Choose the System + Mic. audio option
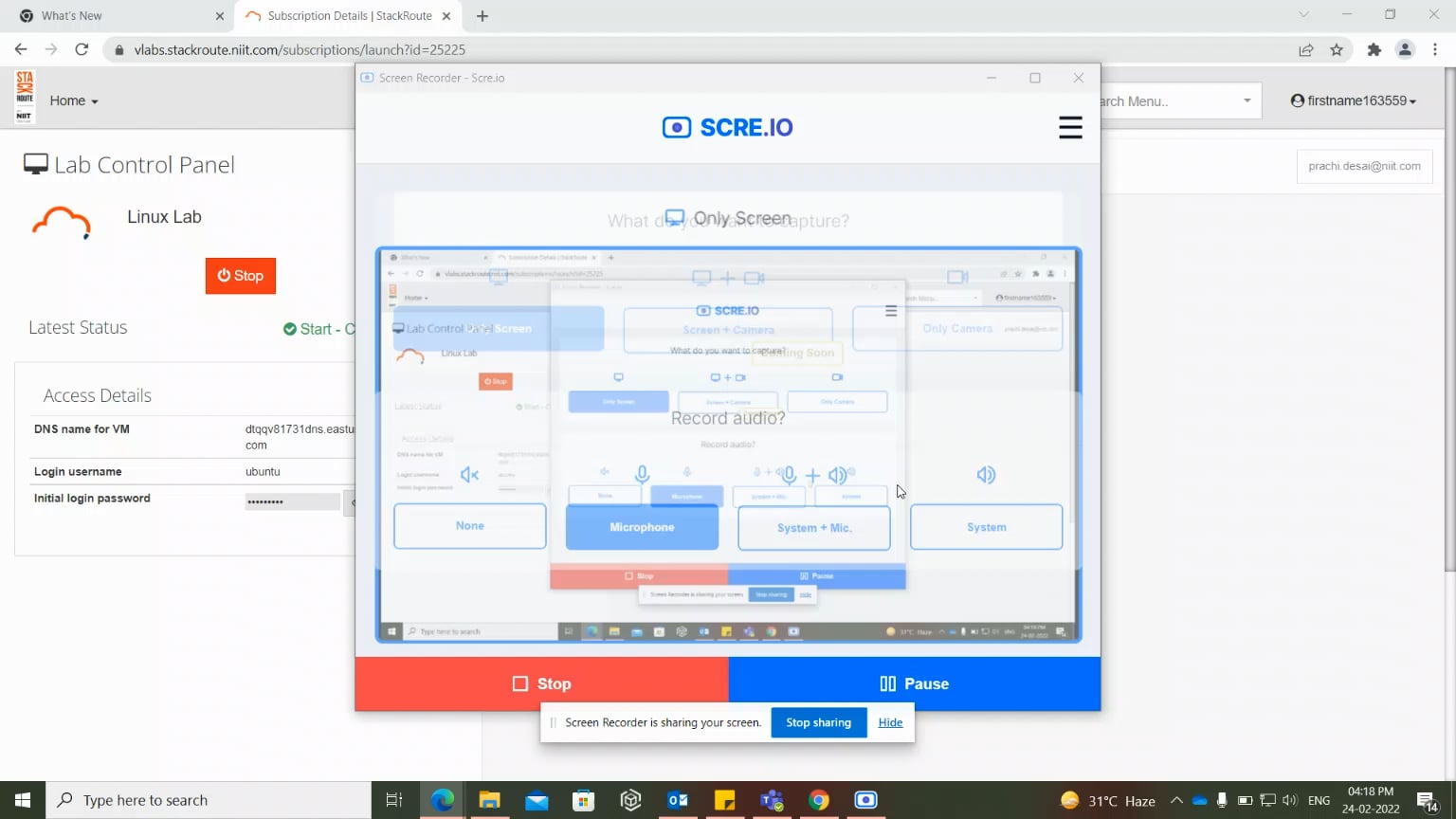Image resolution: width=1456 pixels, height=819 pixels. [x=814, y=527]
